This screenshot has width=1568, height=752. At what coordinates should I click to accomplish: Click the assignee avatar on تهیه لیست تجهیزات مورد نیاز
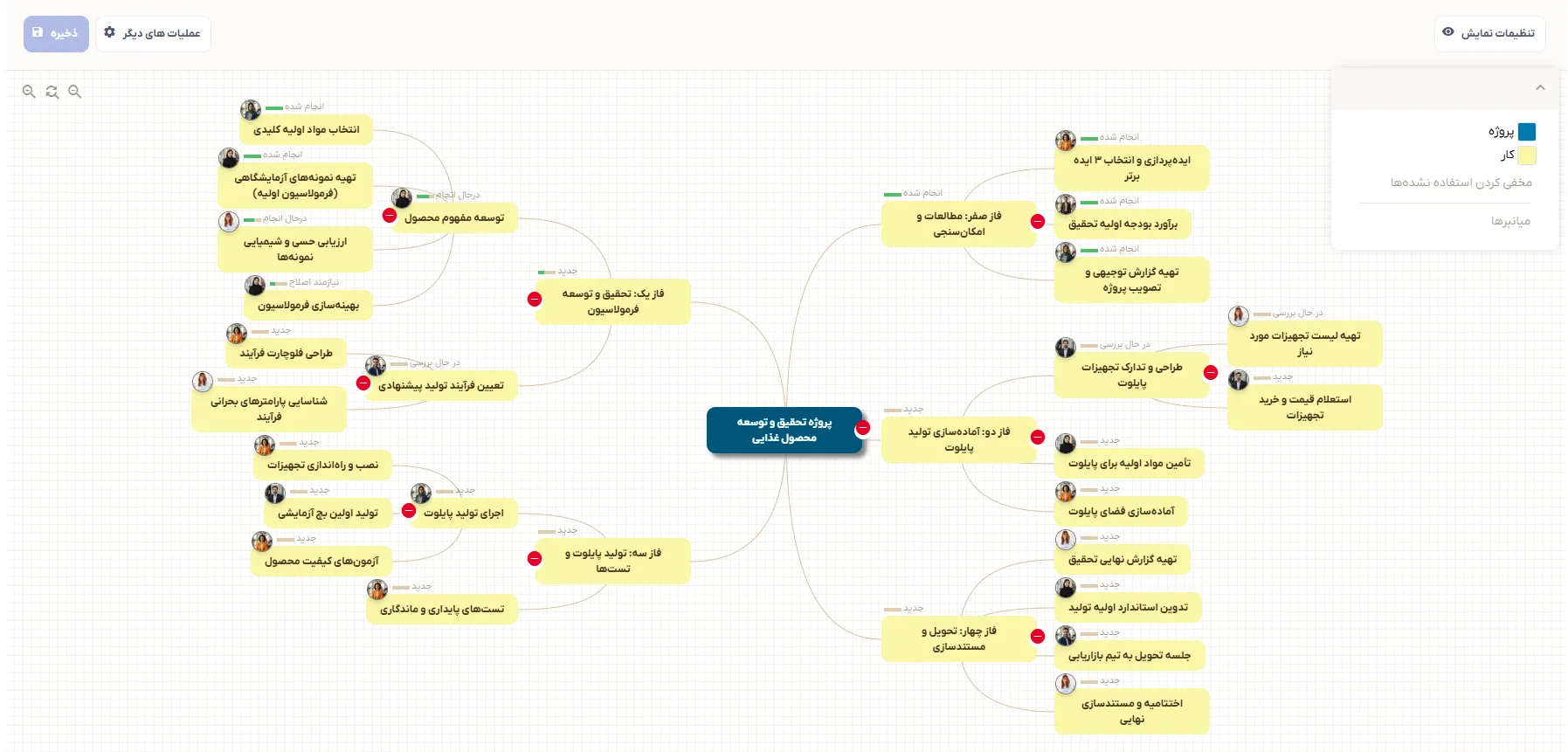tap(1239, 316)
